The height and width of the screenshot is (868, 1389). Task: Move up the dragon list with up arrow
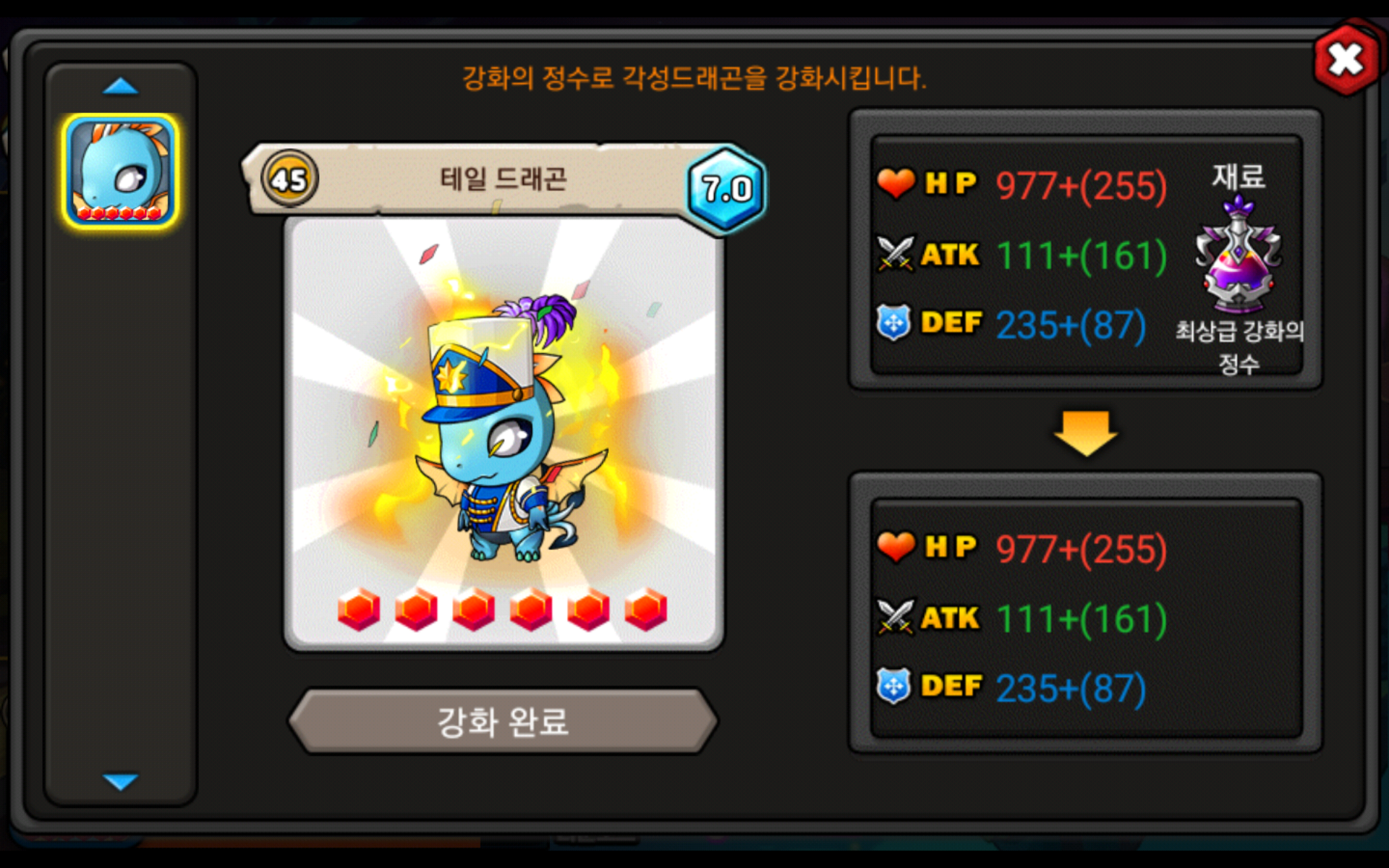120,87
